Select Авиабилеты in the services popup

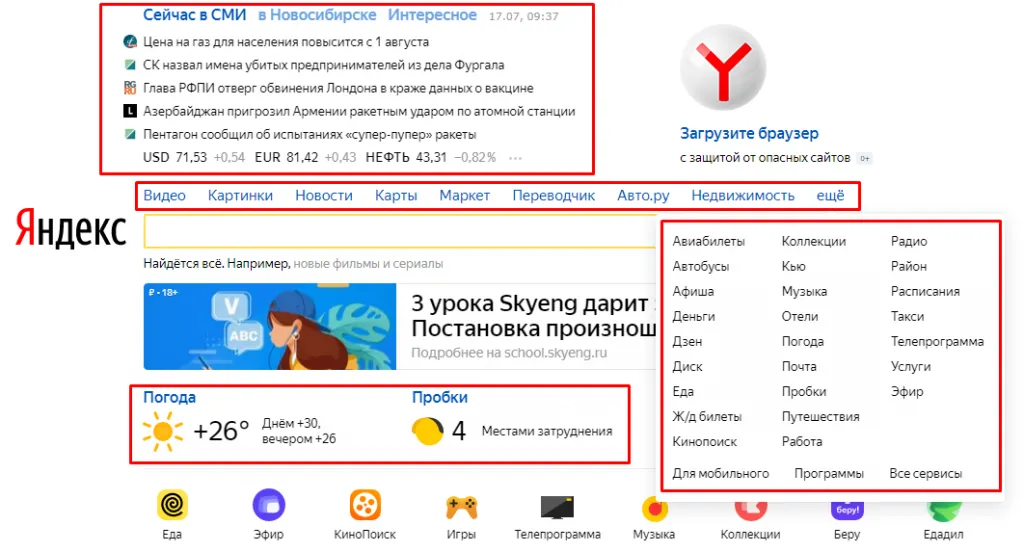pyautogui.click(x=709, y=242)
